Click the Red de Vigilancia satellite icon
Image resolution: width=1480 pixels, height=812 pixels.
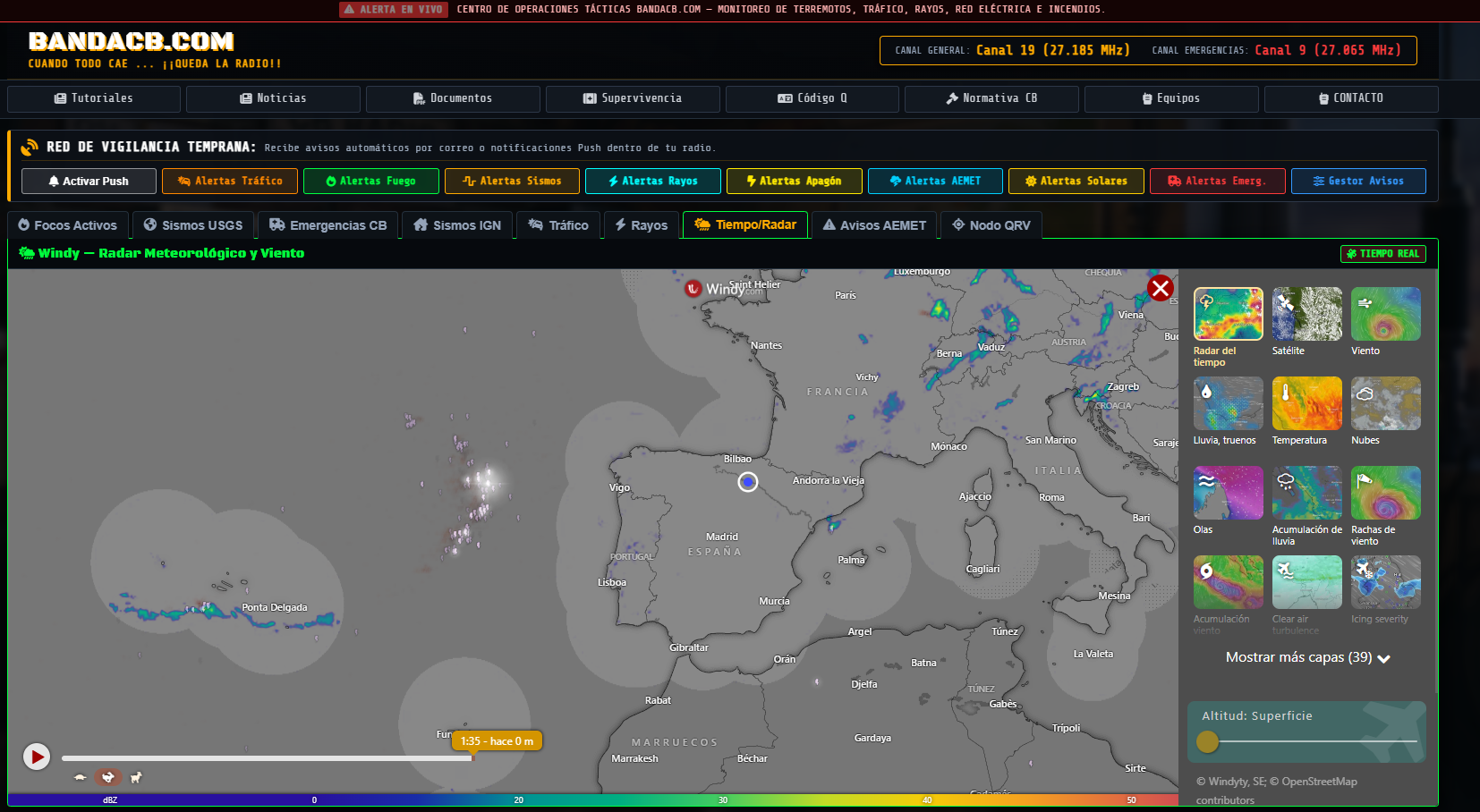click(30, 147)
